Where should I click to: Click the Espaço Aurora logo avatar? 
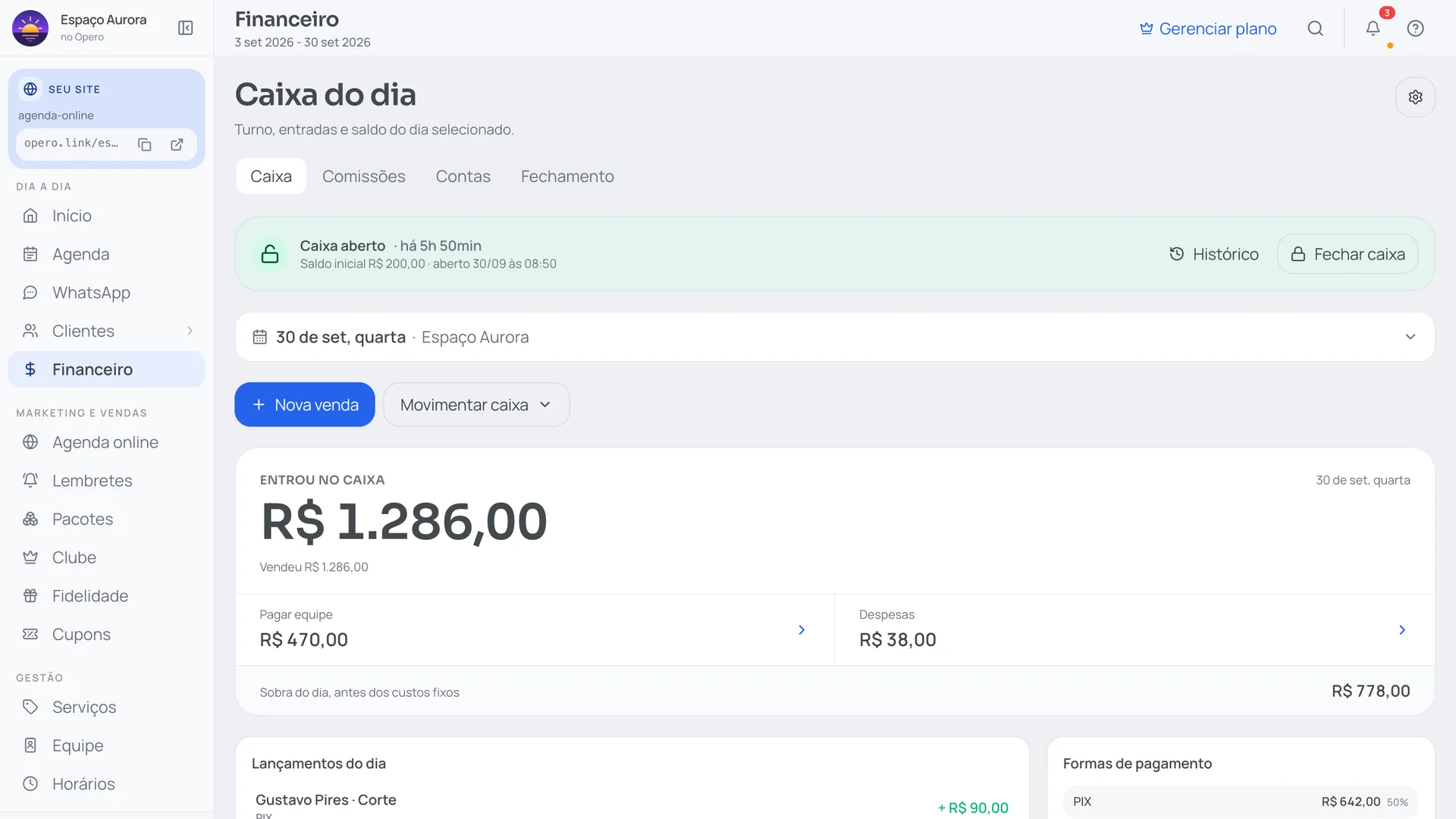(x=30, y=28)
